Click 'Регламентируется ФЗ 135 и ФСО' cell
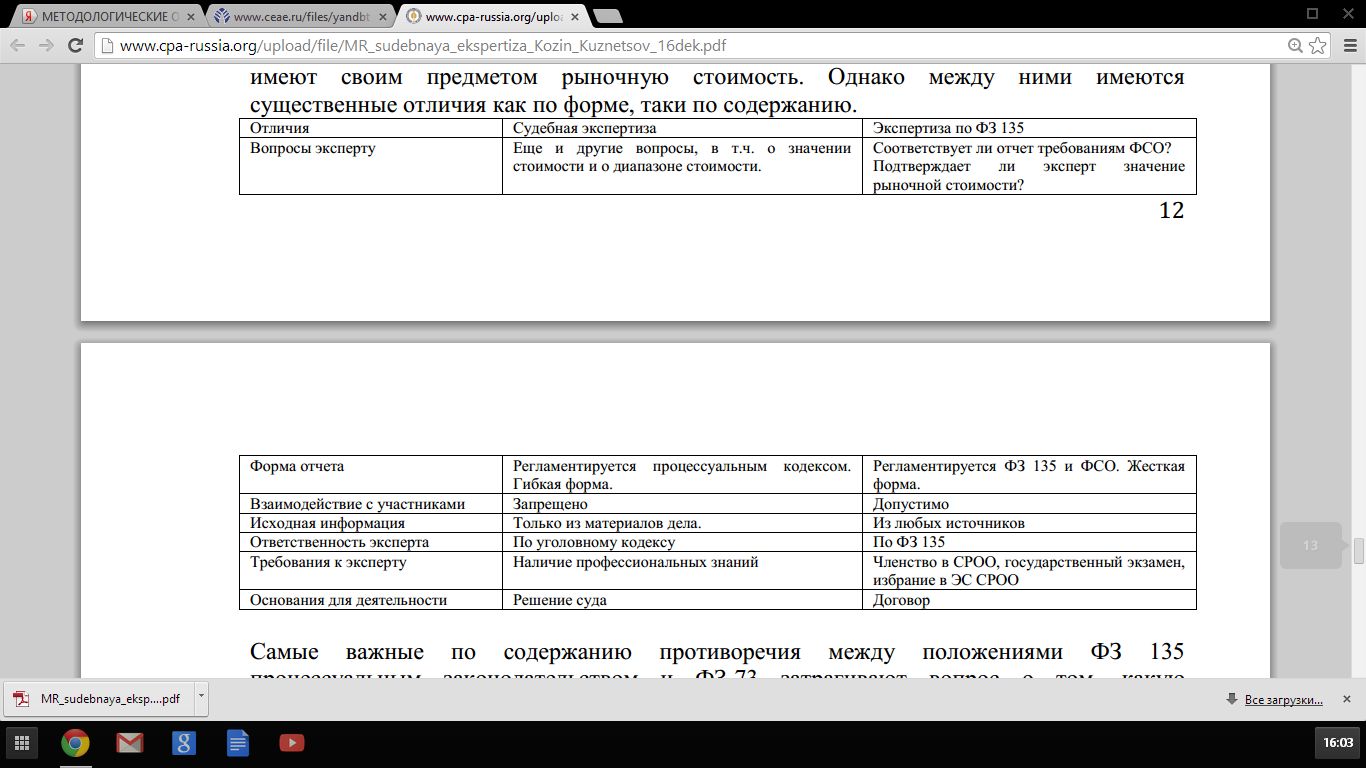 (1029, 475)
